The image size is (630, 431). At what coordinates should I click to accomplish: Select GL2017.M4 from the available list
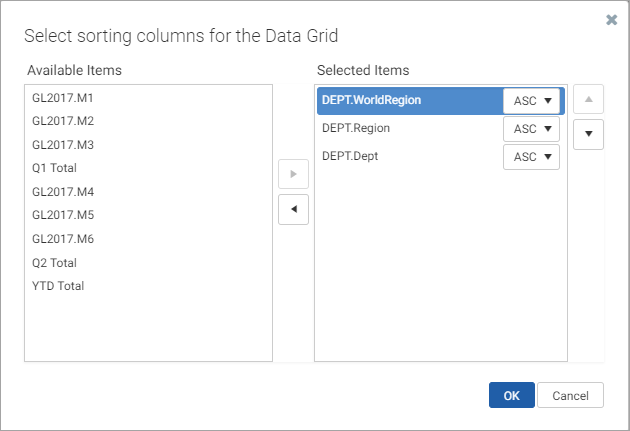[x=148, y=192]
